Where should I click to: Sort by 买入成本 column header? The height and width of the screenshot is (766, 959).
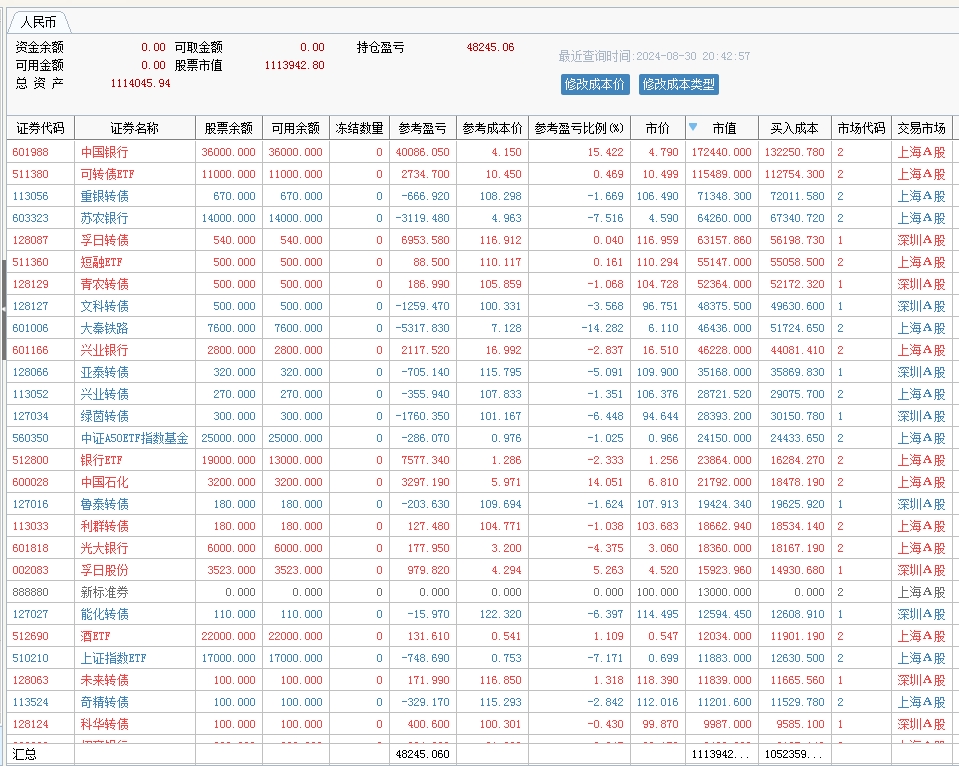click(x=794, y=128)
